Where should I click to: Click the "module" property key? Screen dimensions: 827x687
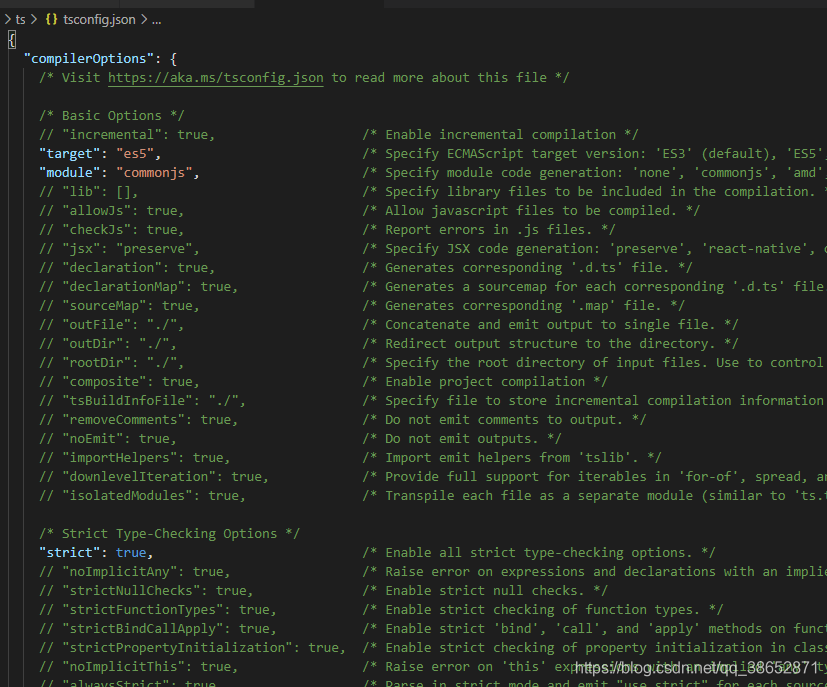click(x=70, y=172)
